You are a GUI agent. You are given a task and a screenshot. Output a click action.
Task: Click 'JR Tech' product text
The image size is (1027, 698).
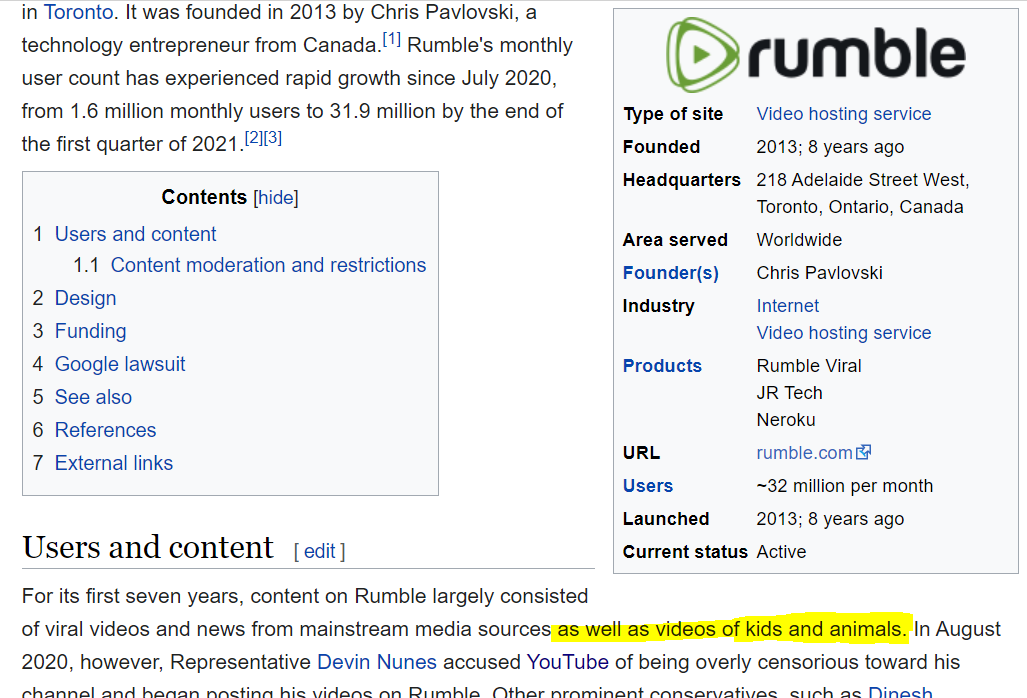tap(789, 393)
